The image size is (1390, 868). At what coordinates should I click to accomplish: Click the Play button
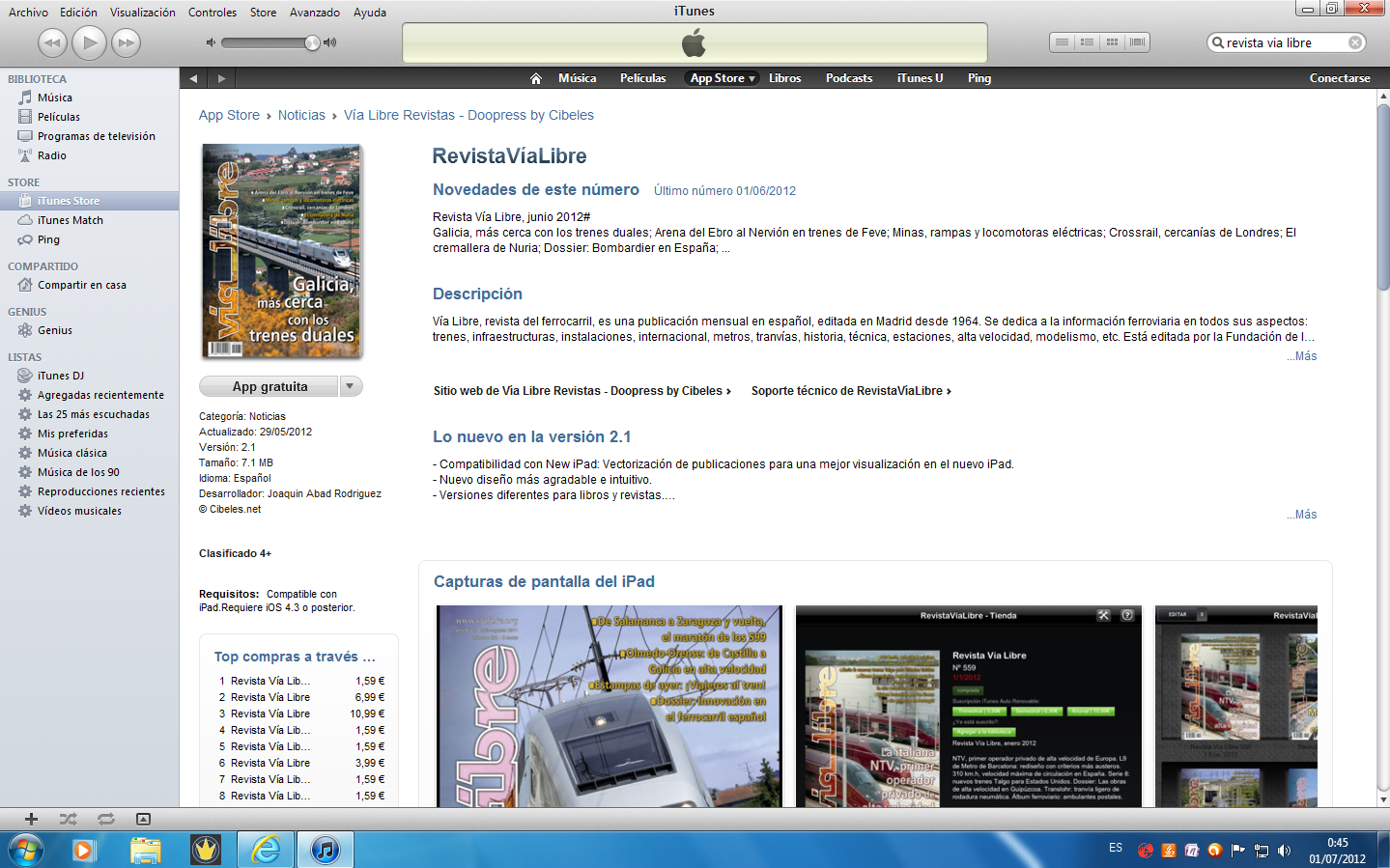(x=89, y=42)
